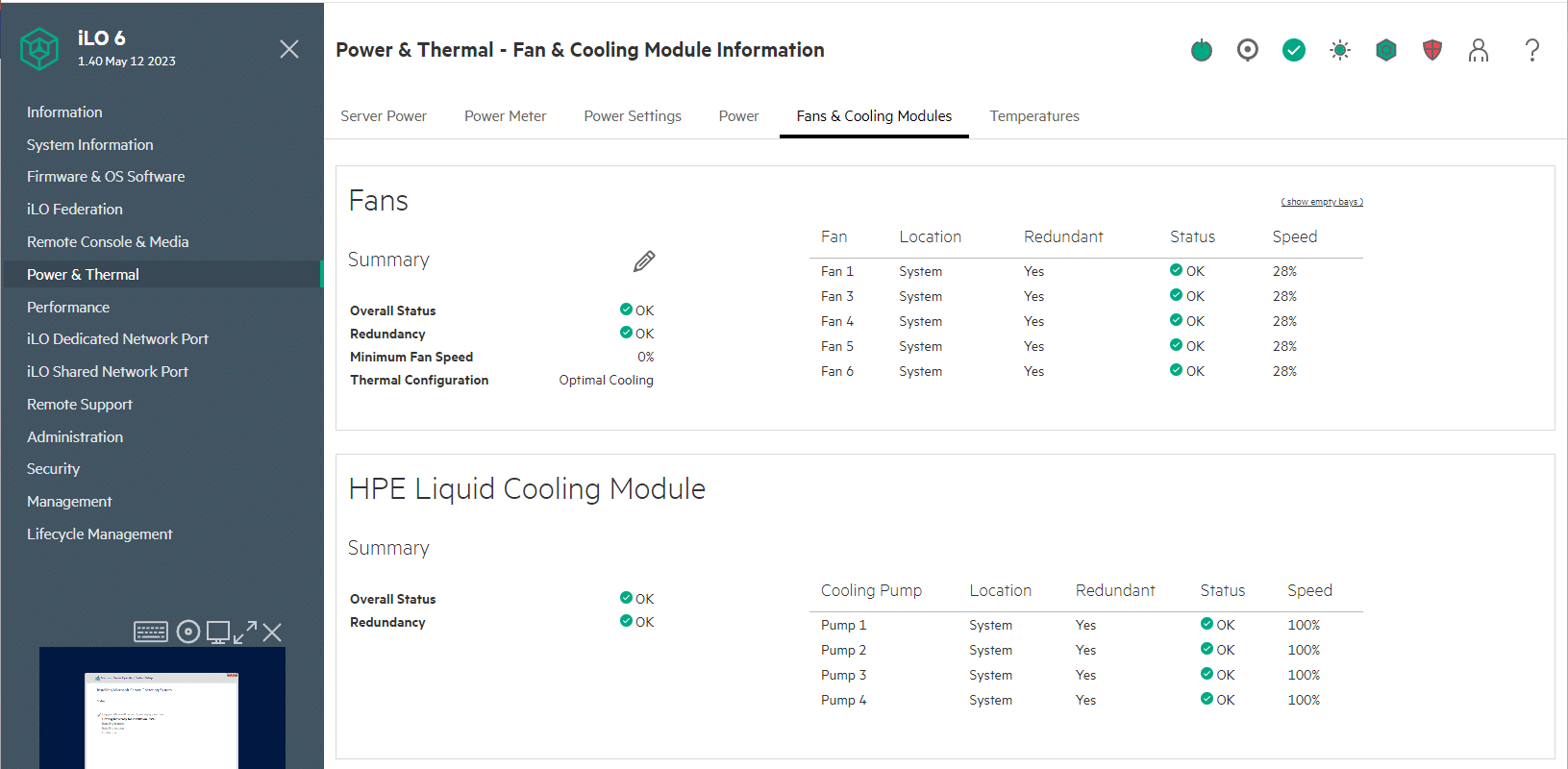The width and height of the screenshot is (1568, 769).
Task: Edit Fans summary with pencil icon
Action: pyautogui.click(x=644, y=261)
